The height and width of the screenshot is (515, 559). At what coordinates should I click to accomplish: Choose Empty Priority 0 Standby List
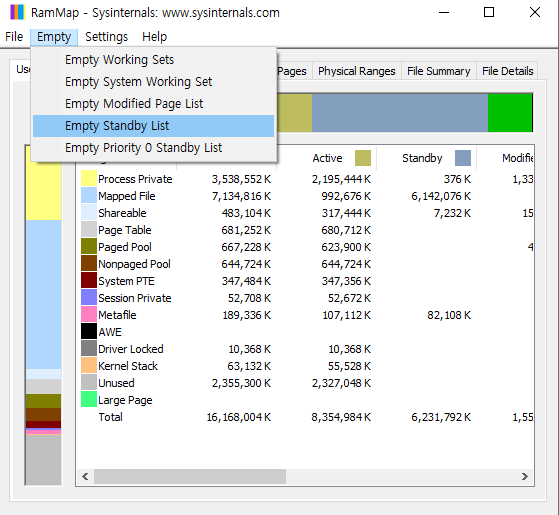tap(153, 148)
